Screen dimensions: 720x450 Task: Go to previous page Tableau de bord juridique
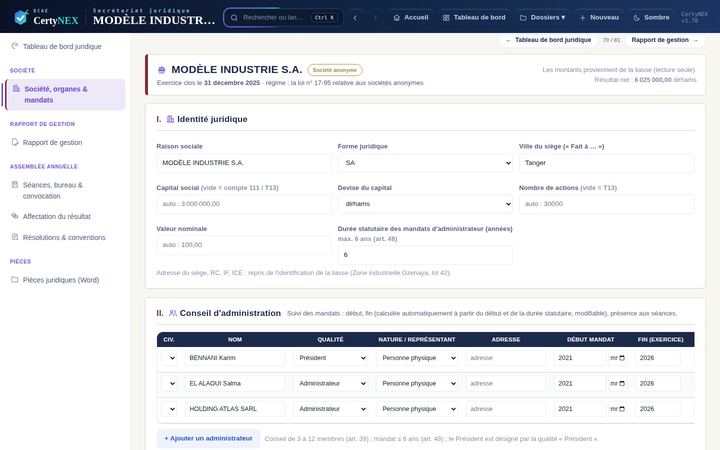[548, 40]
